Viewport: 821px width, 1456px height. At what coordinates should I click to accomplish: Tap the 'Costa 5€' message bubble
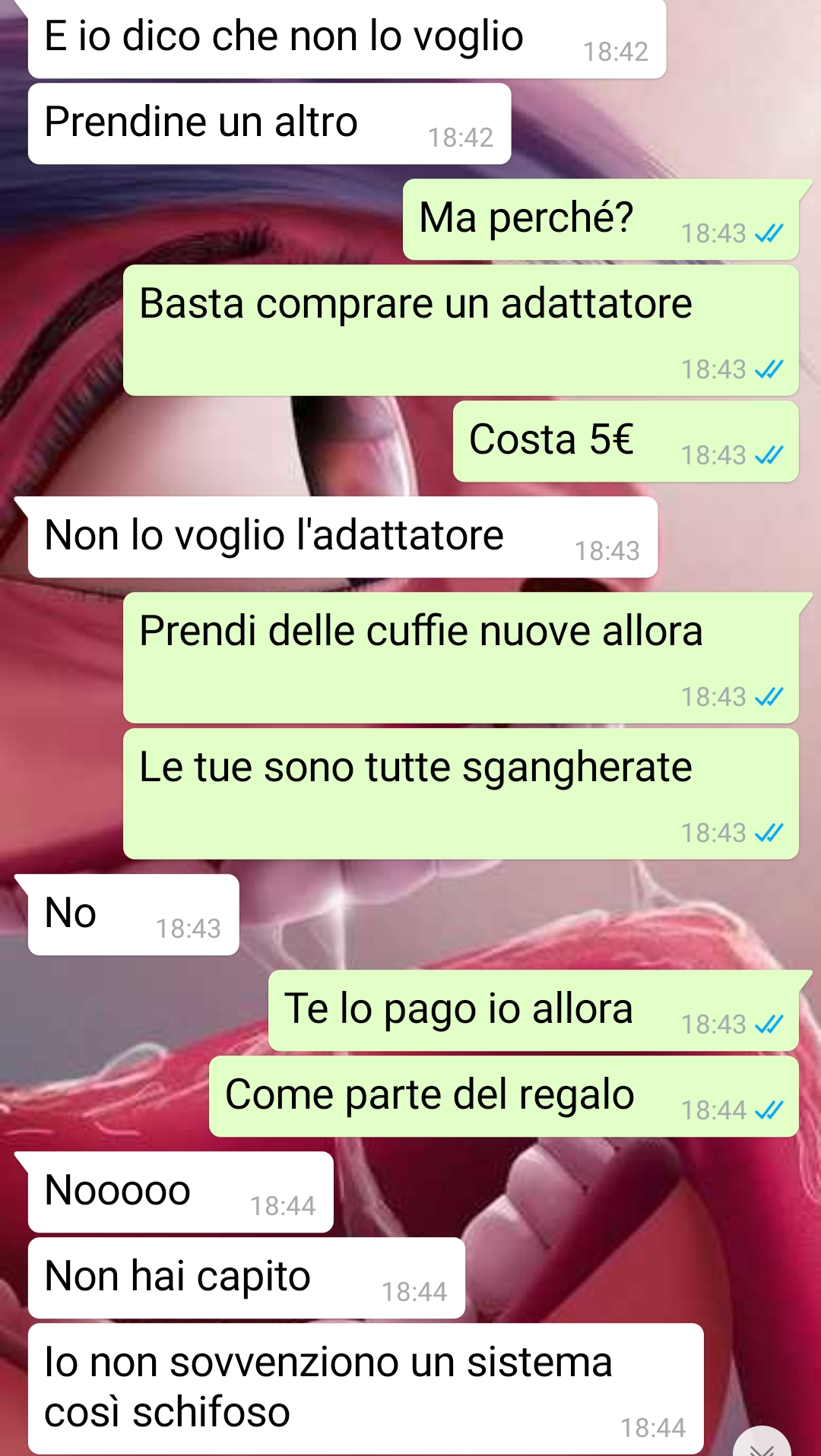(x=626, y=442)
